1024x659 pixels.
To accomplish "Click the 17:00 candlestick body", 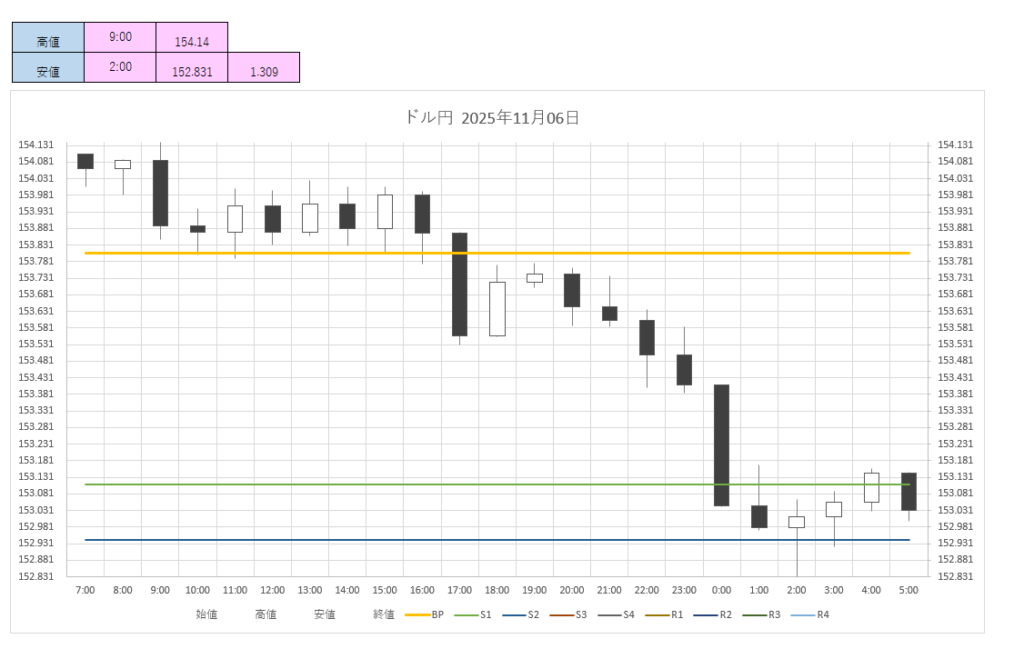I will click(x=459, y=284).
